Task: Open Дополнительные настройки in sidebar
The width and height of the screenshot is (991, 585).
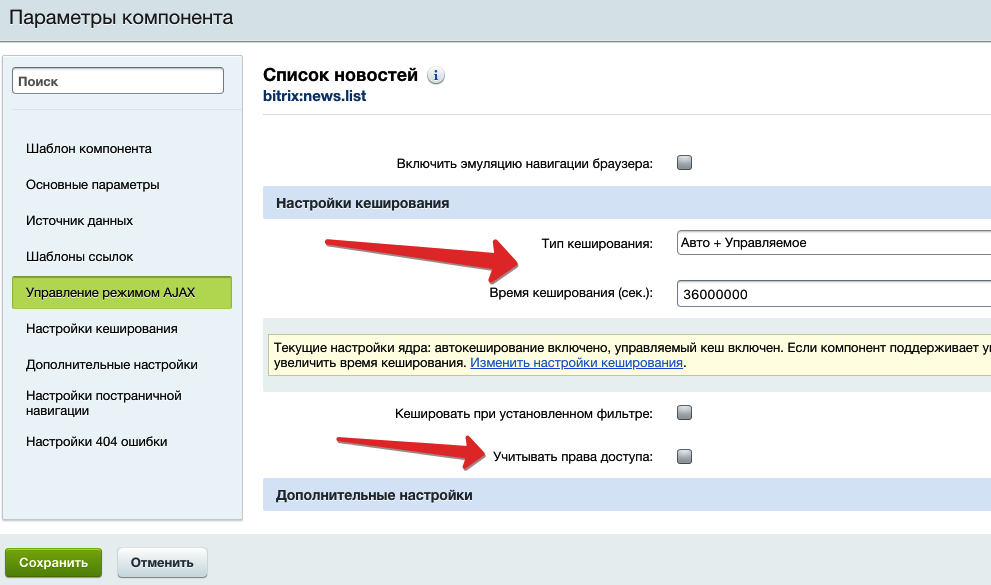Action: pyautogui.click(x=112, y=365)
